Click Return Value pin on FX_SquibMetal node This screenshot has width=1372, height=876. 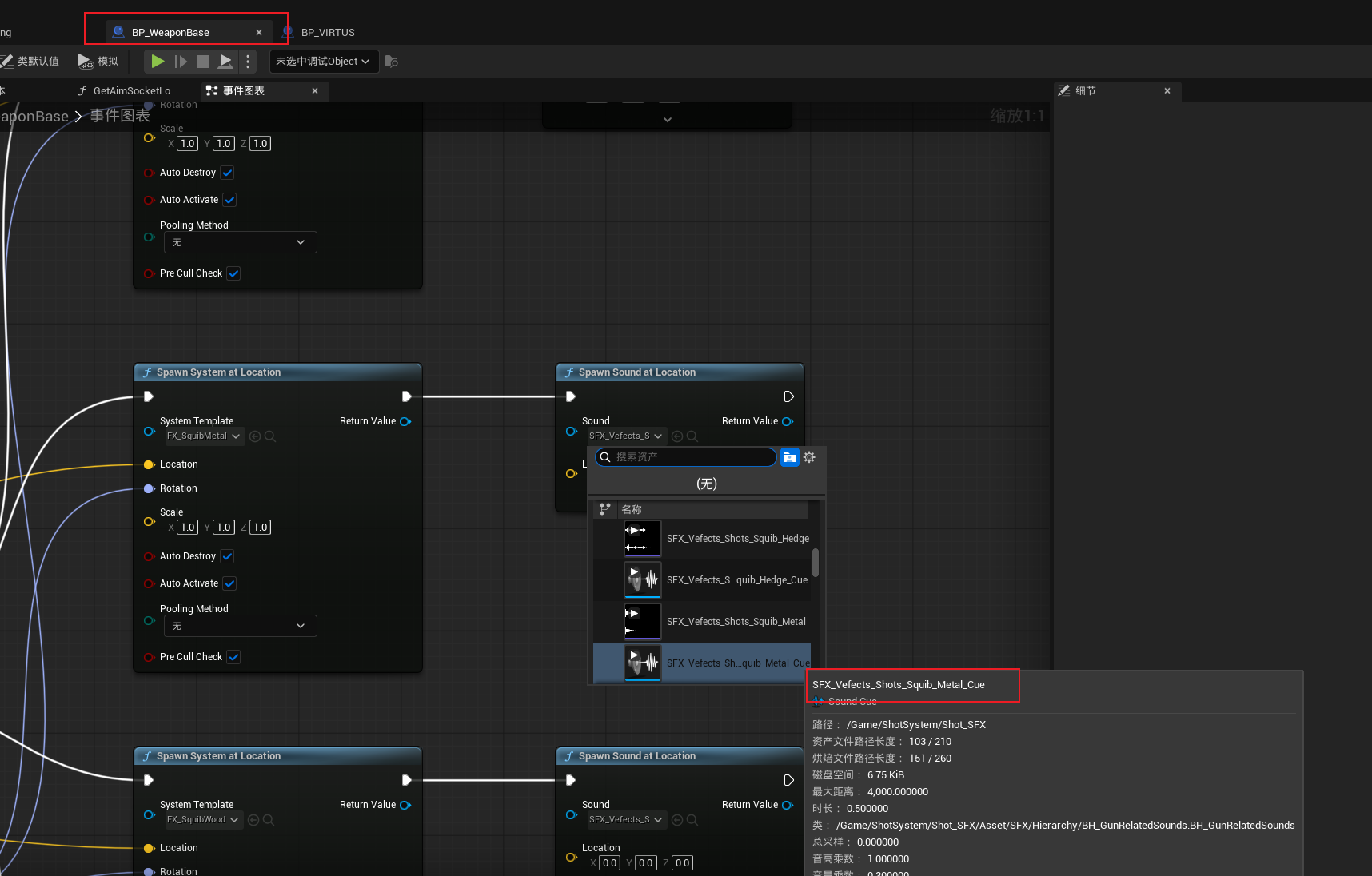click(405, 421)
